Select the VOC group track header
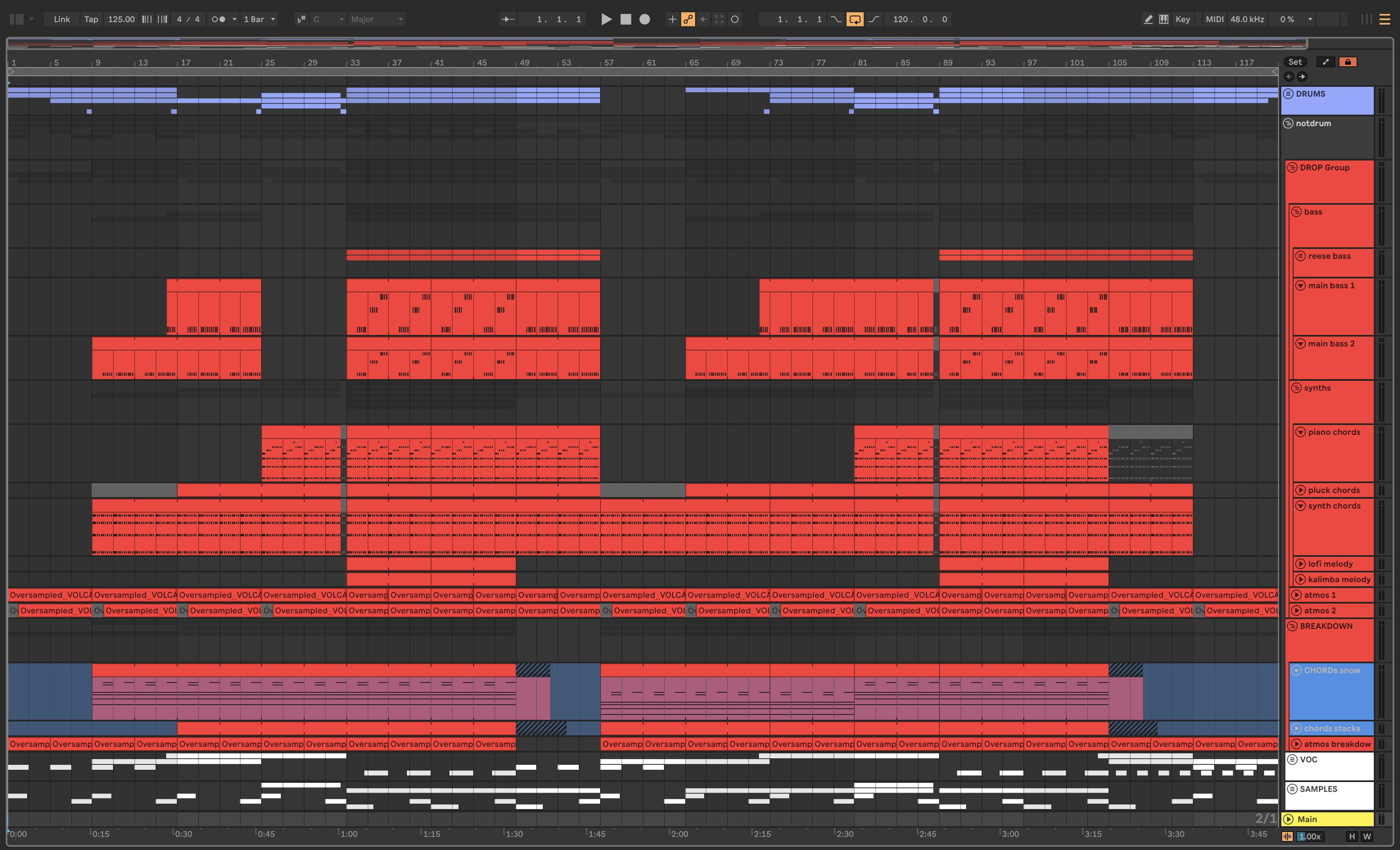Screen dimensions: 1400x850 coord(1329,766)
